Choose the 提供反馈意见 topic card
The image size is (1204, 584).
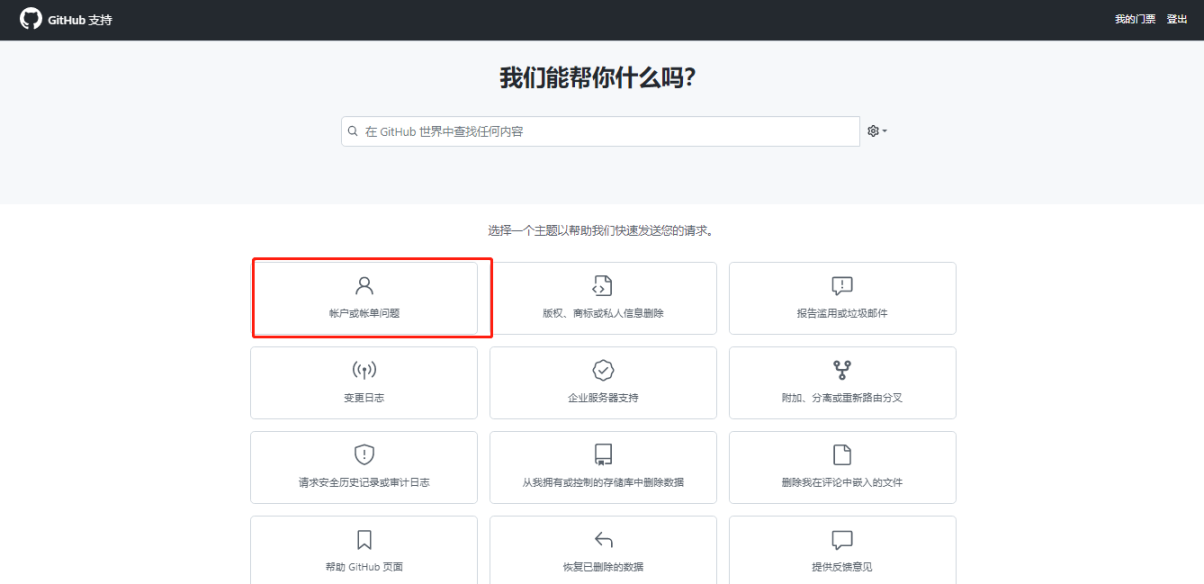pyautogui.click(x=841, y=549)
